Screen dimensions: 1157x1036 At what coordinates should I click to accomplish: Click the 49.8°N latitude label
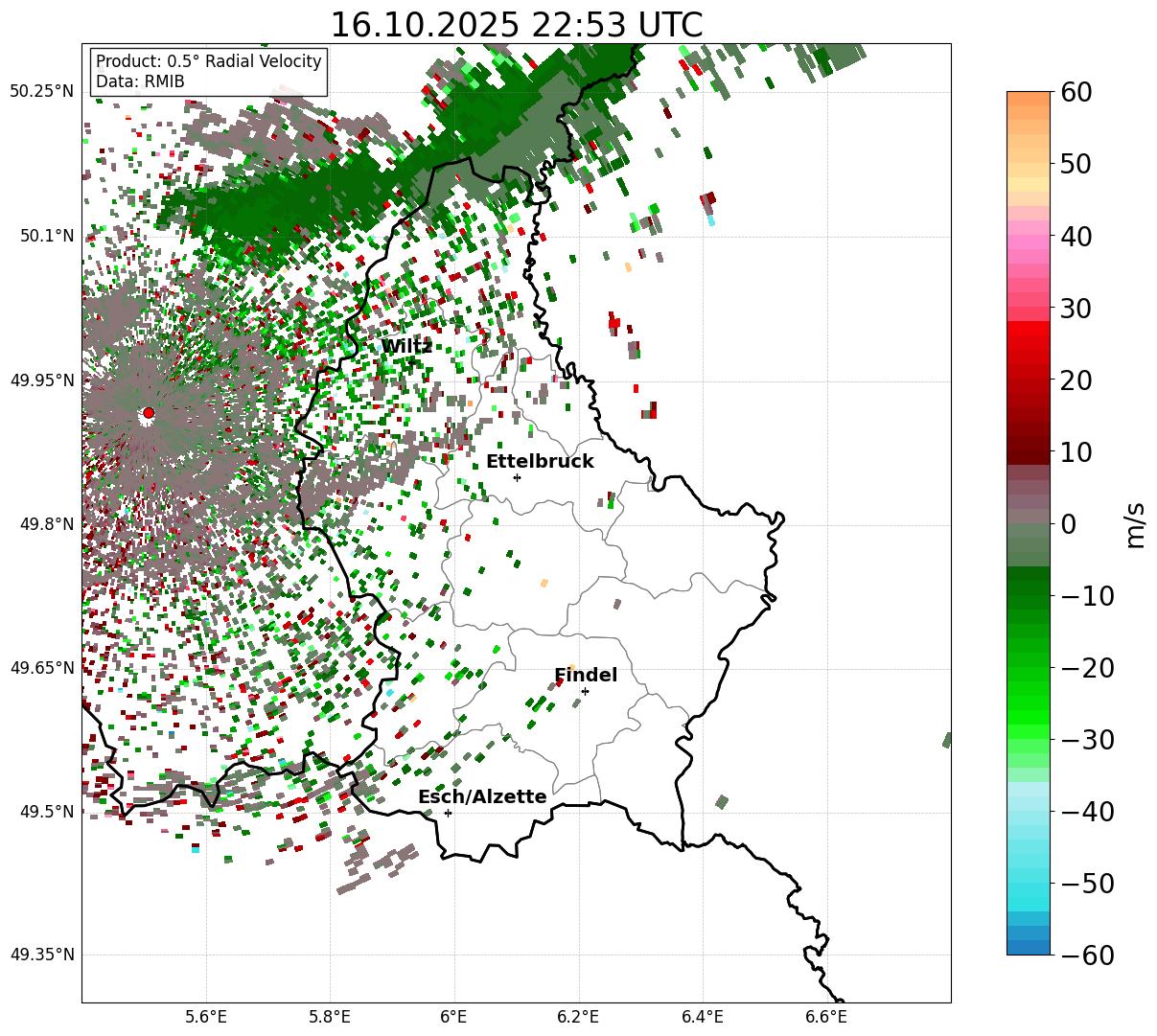tap(46, 524)
